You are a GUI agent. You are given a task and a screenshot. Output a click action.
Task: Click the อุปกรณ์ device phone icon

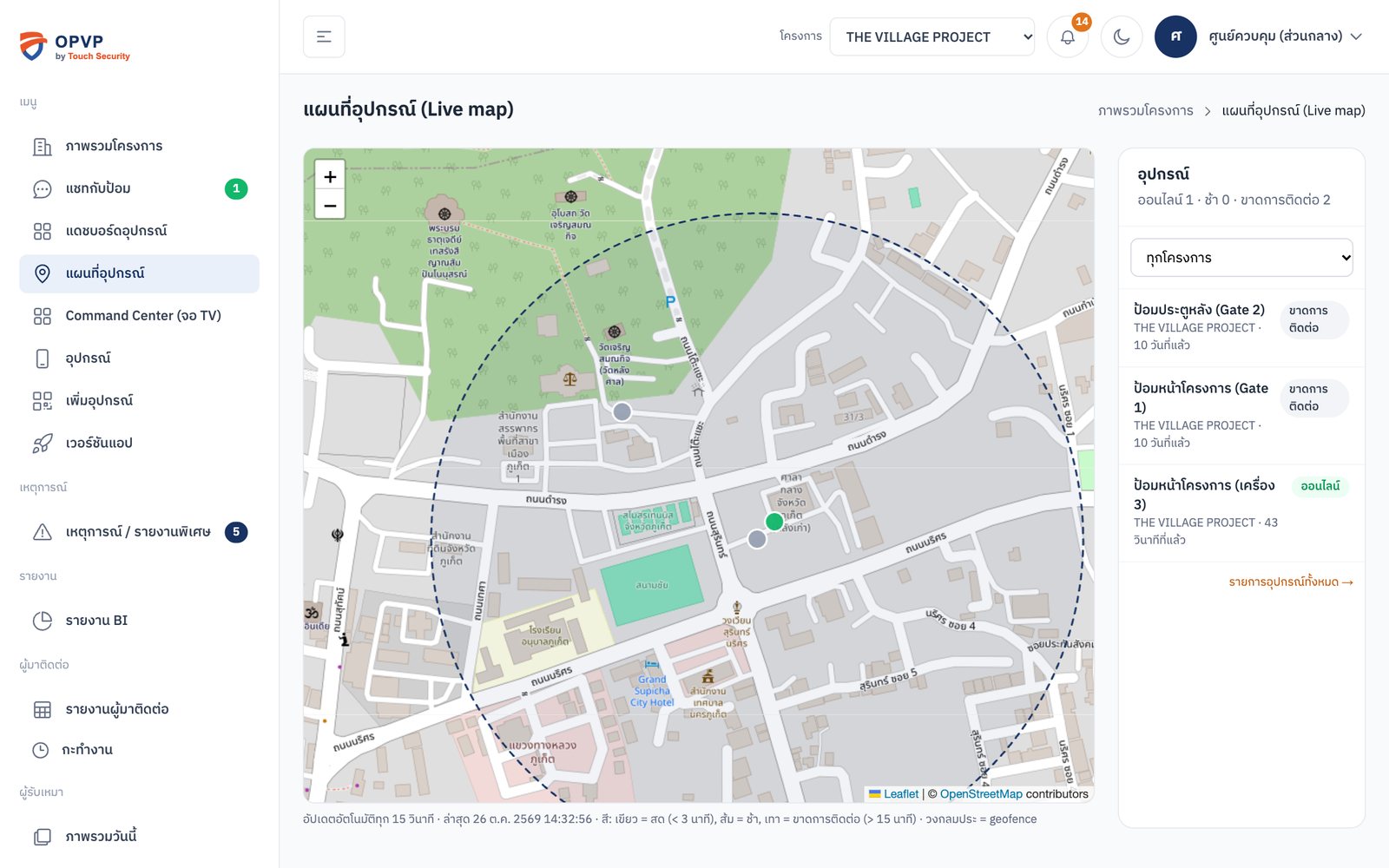pyautogui.click(x=43, y=358)
